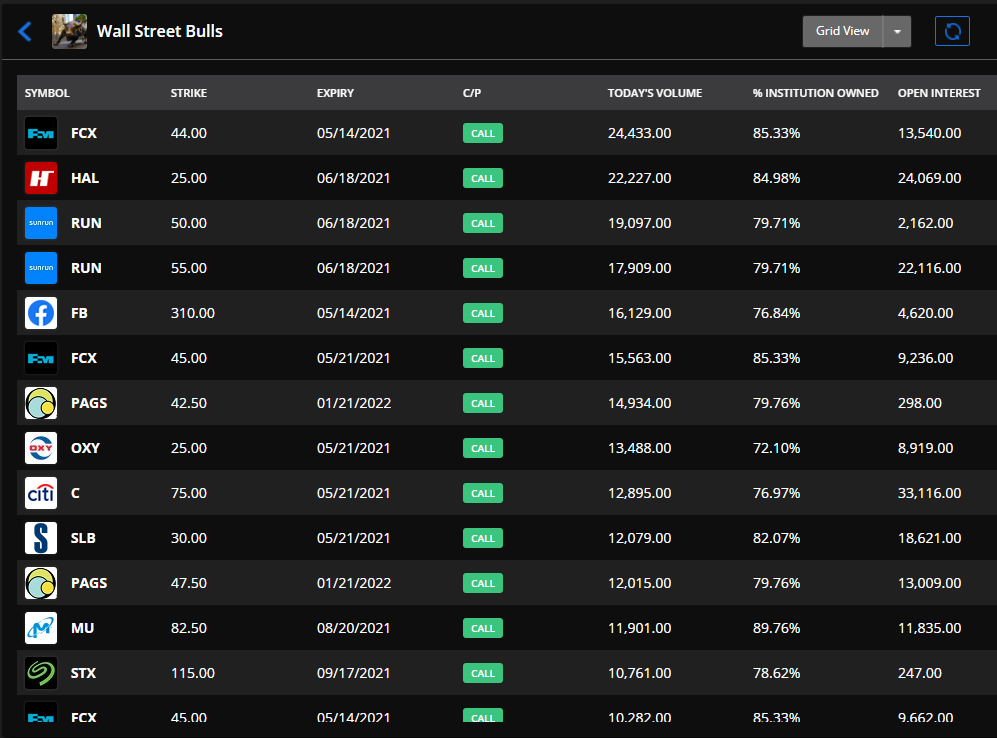Open the FCX logo in the 44.00 strike row
Screen dimensions: 997x738
click(x=41, y=133)
